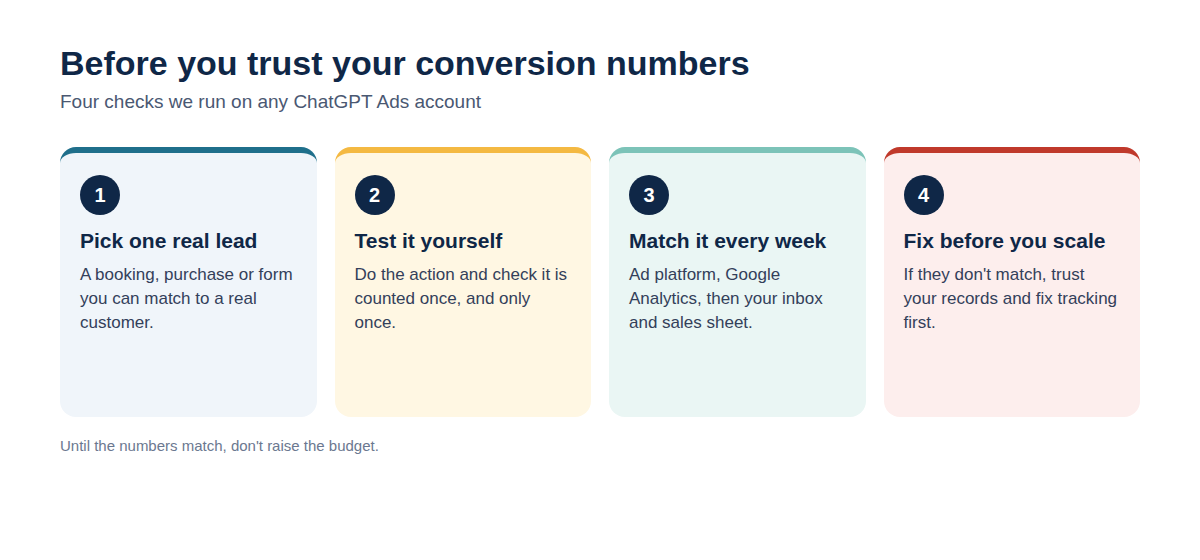The height and width of the screenshot is (560, 1200).
Task: Click the yellow top stripe of card two
Action: pyautogui.click(x=463, y=150)
